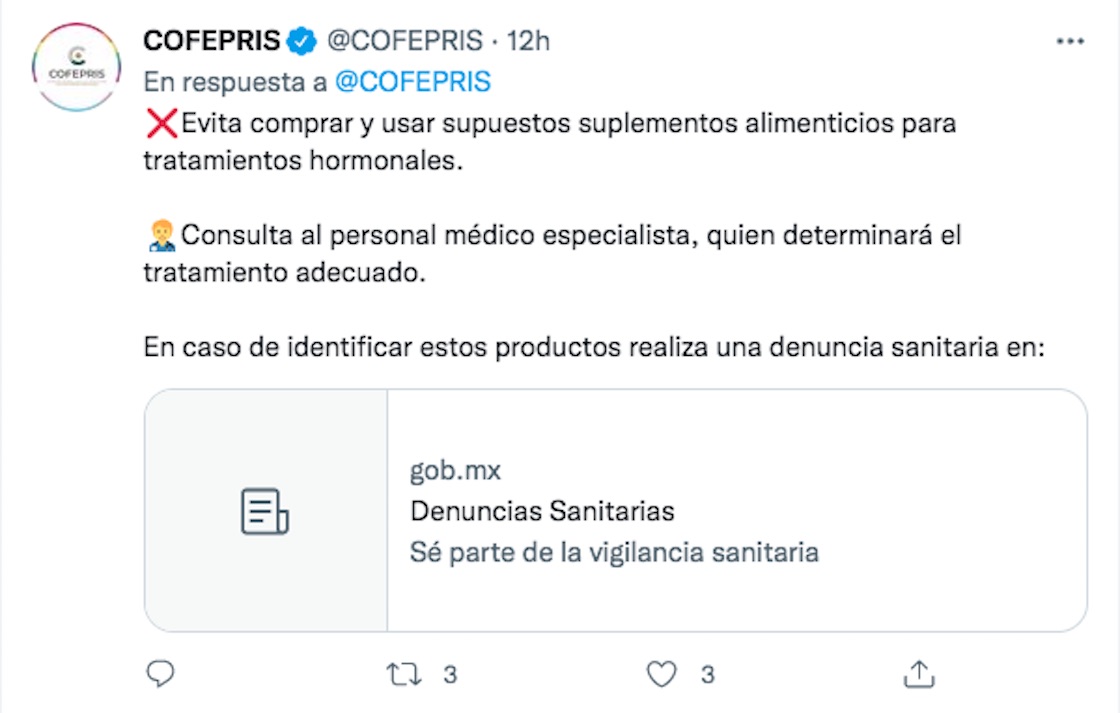Image resolution: width=1120 pixels, height=713 pixels.
Task: Open the Denuncias Sanitarias card title
Action: (x=542, y=511)
